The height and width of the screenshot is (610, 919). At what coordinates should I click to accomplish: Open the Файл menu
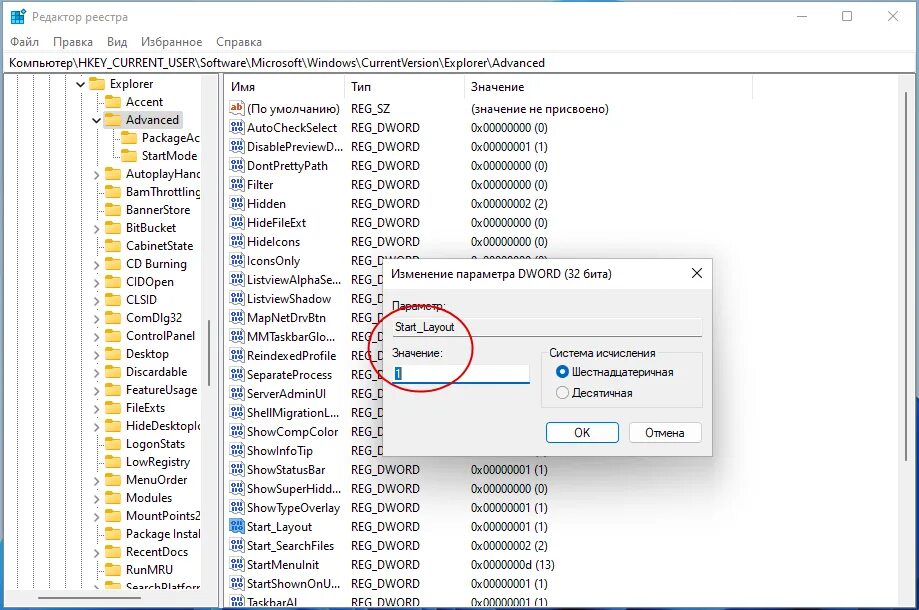coord(25,42)
